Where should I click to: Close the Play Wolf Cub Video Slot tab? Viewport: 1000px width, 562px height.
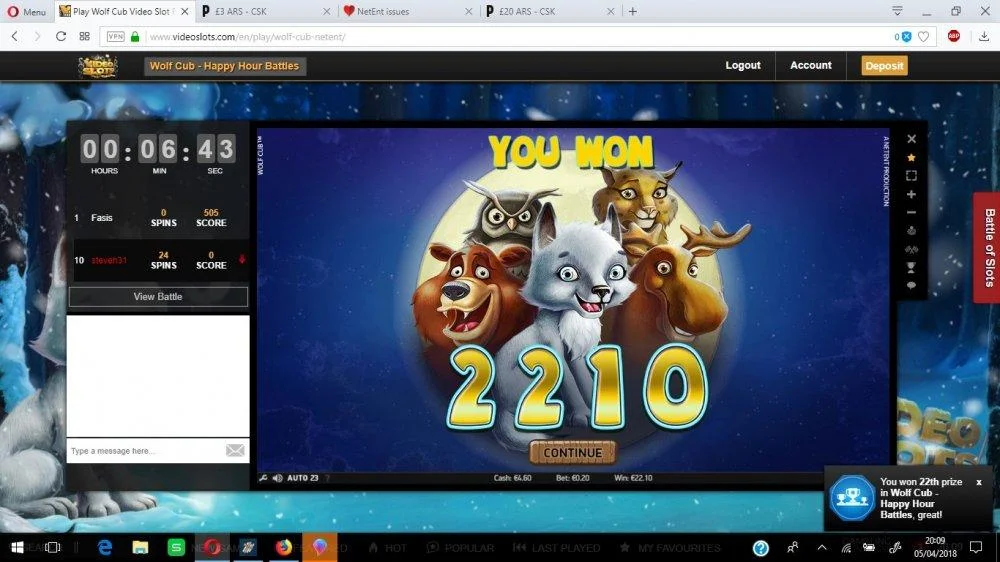pyautogui.click(x=184, y=11)
